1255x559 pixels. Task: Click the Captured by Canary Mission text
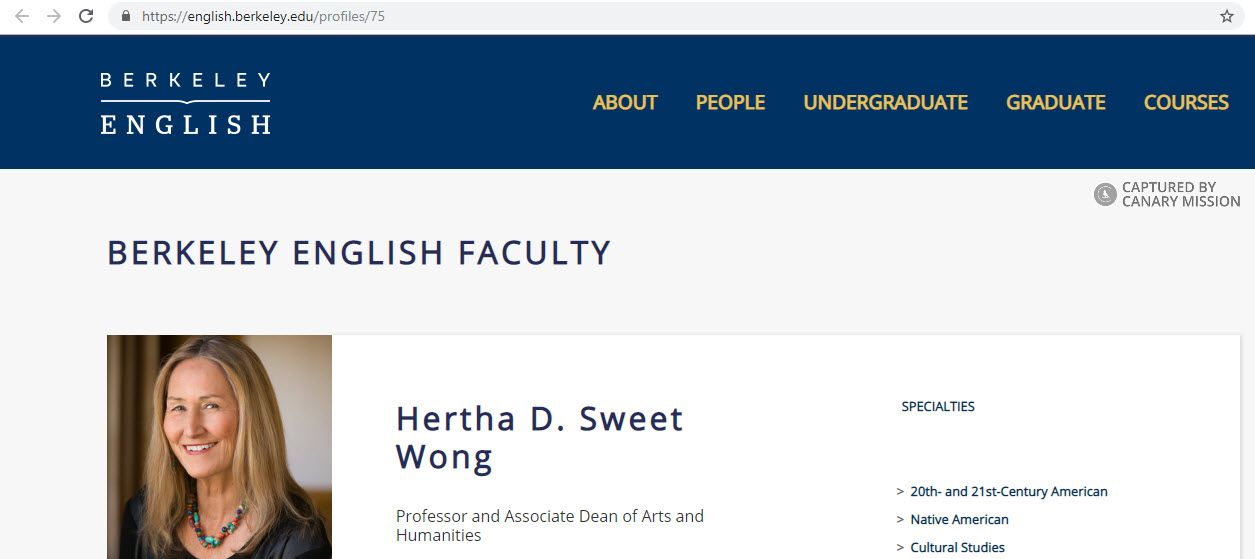pos(1180,195)
